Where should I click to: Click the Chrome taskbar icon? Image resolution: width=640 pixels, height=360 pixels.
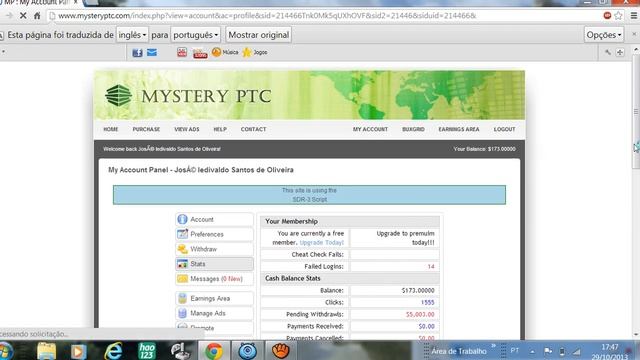(214, 351)
